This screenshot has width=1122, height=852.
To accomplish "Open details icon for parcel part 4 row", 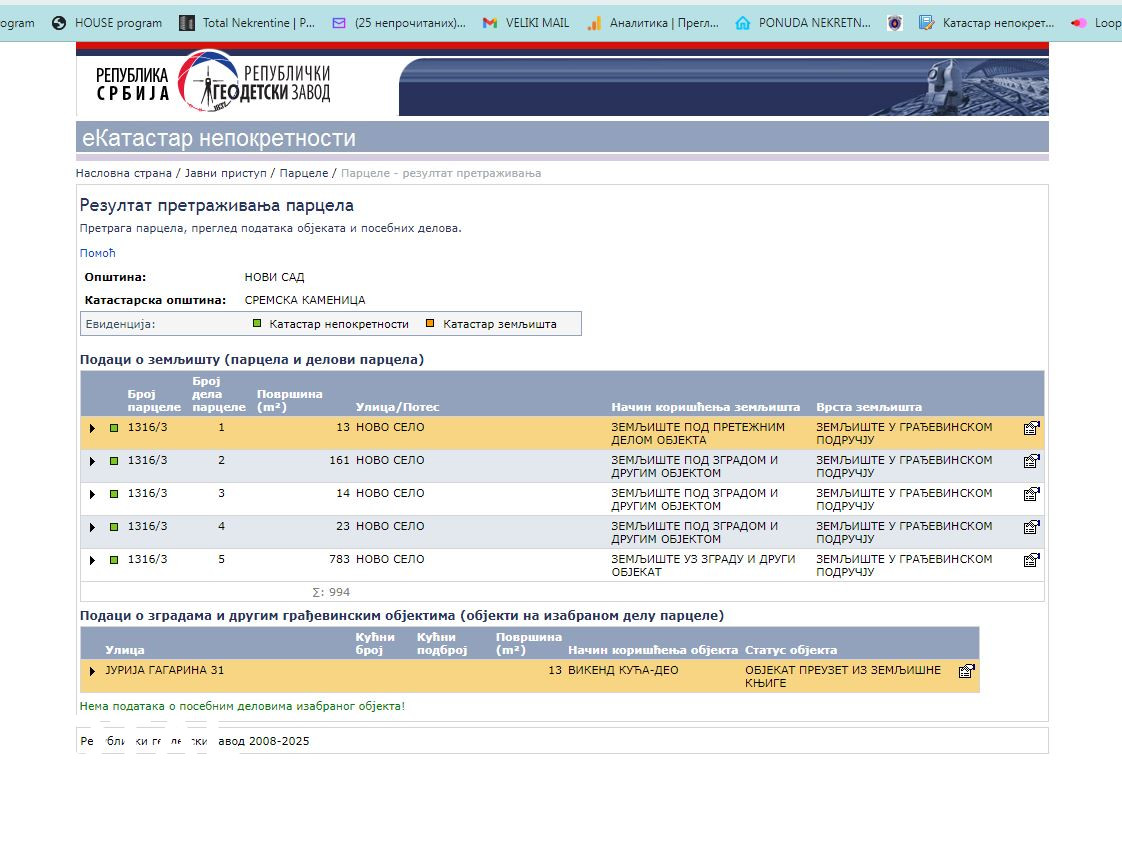I will (x=1031, y=527).
